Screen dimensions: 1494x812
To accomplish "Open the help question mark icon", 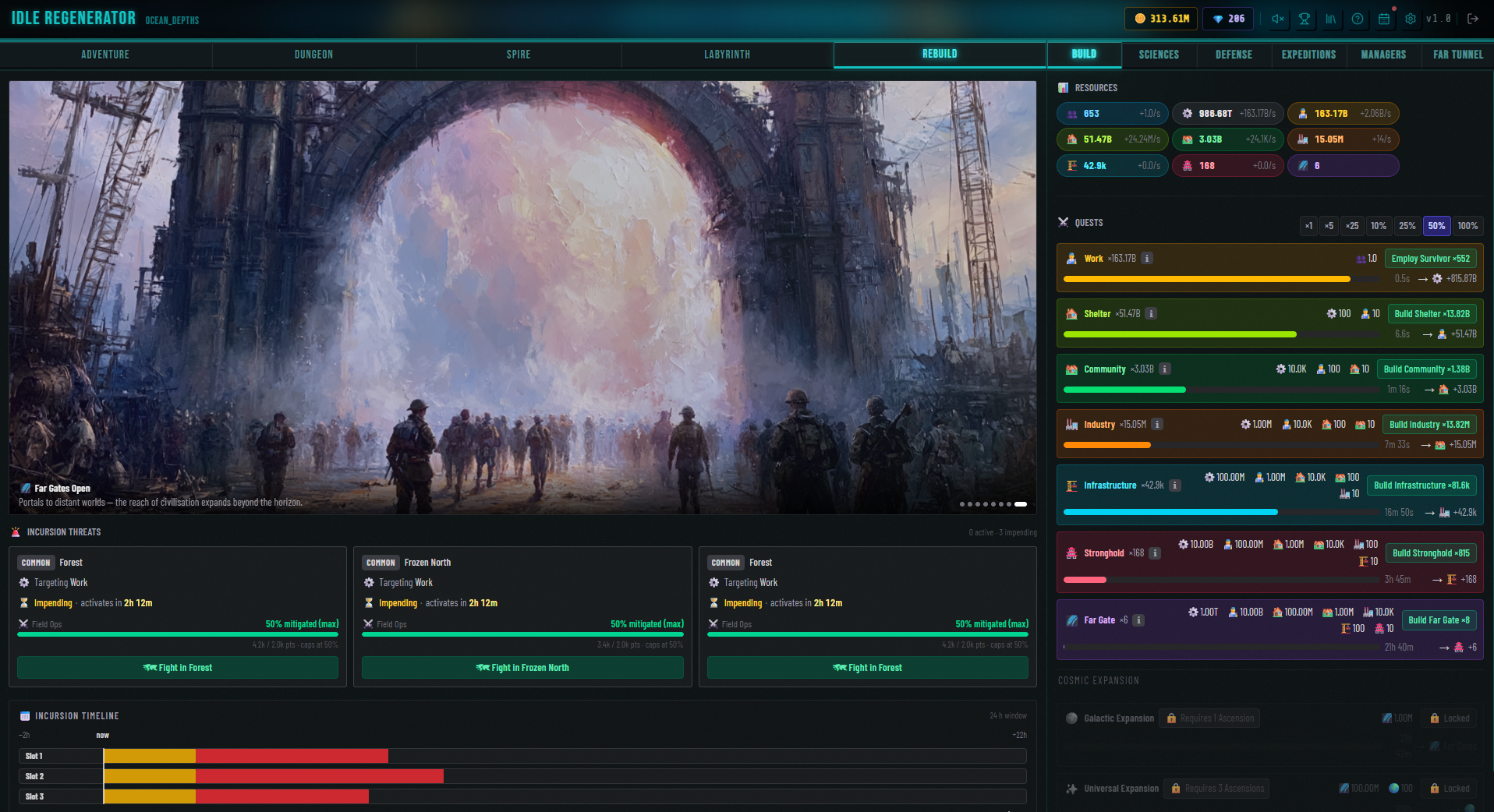I will pos(1358,19).
